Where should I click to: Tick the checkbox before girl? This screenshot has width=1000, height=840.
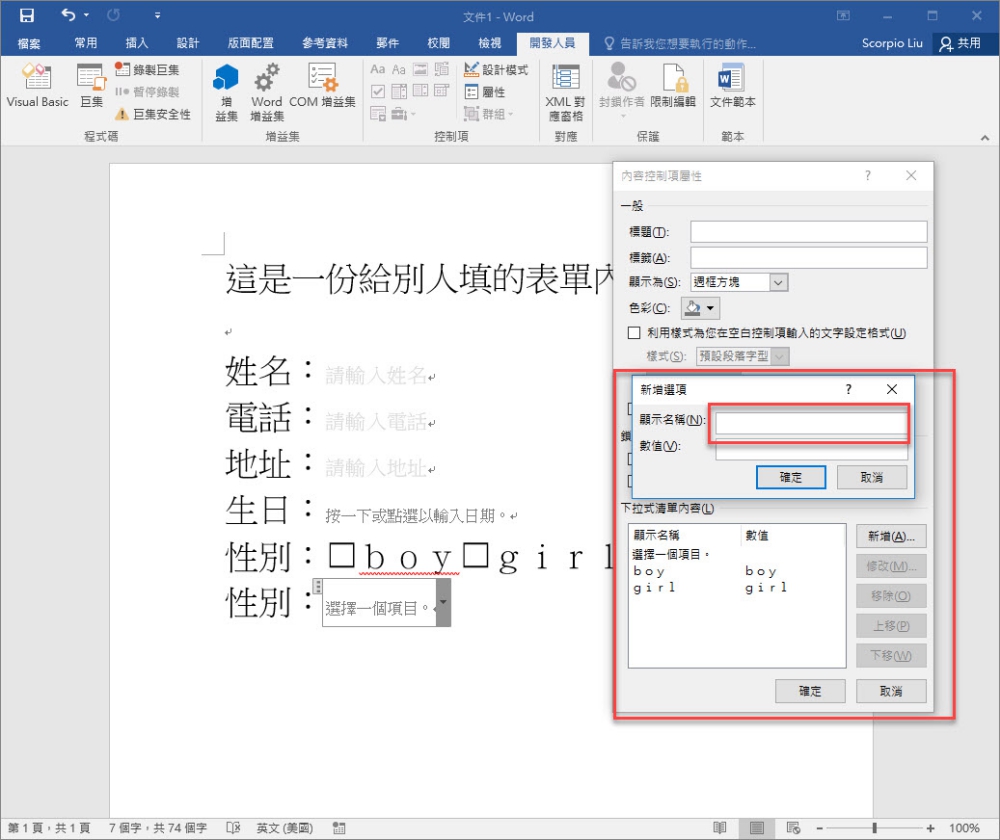[x=475, y=555]
